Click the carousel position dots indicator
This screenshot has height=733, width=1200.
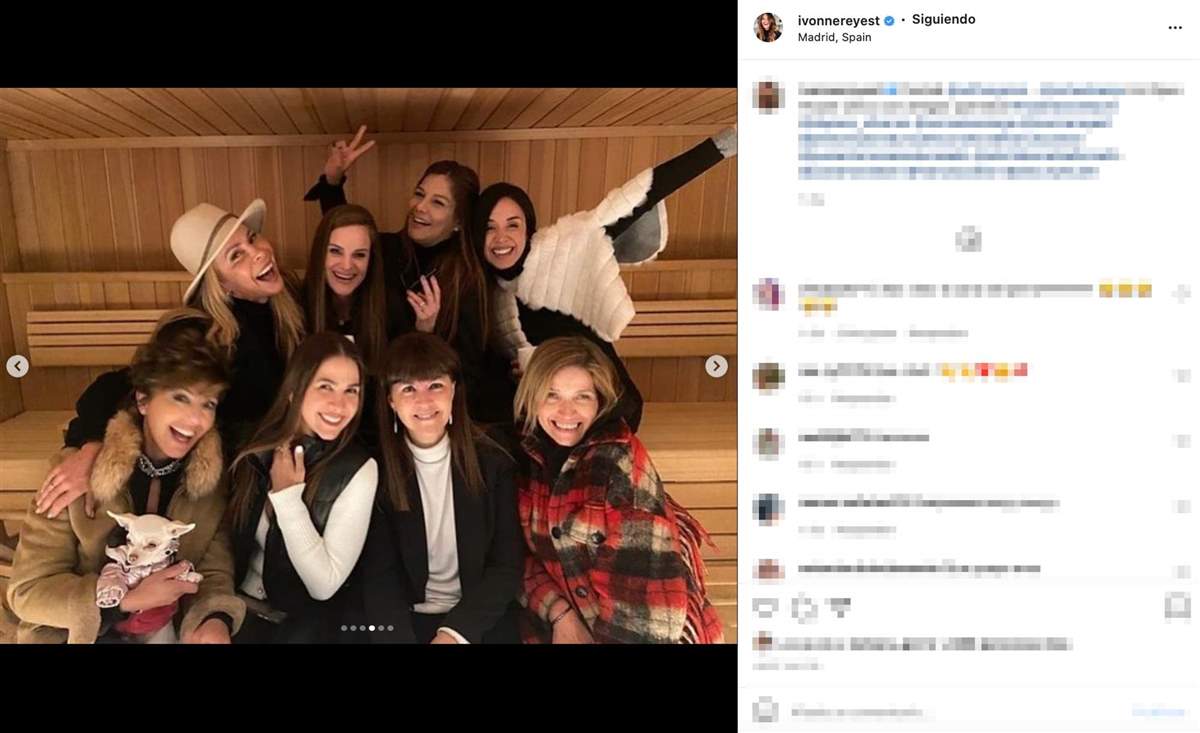(367, 628)
